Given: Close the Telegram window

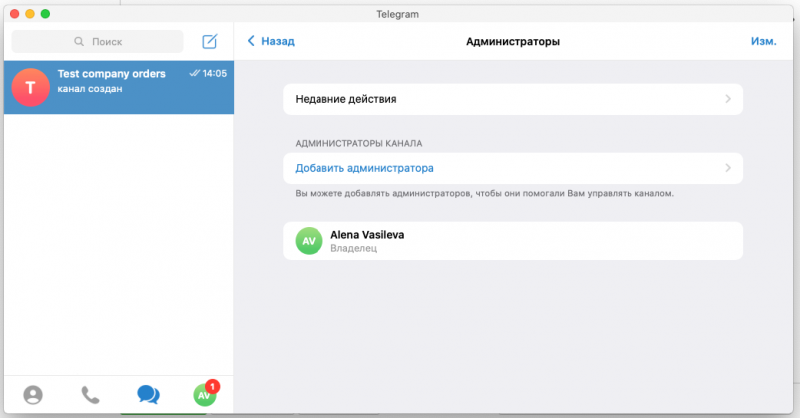Looking at the screenshot, I should click(x=13, y=14).
